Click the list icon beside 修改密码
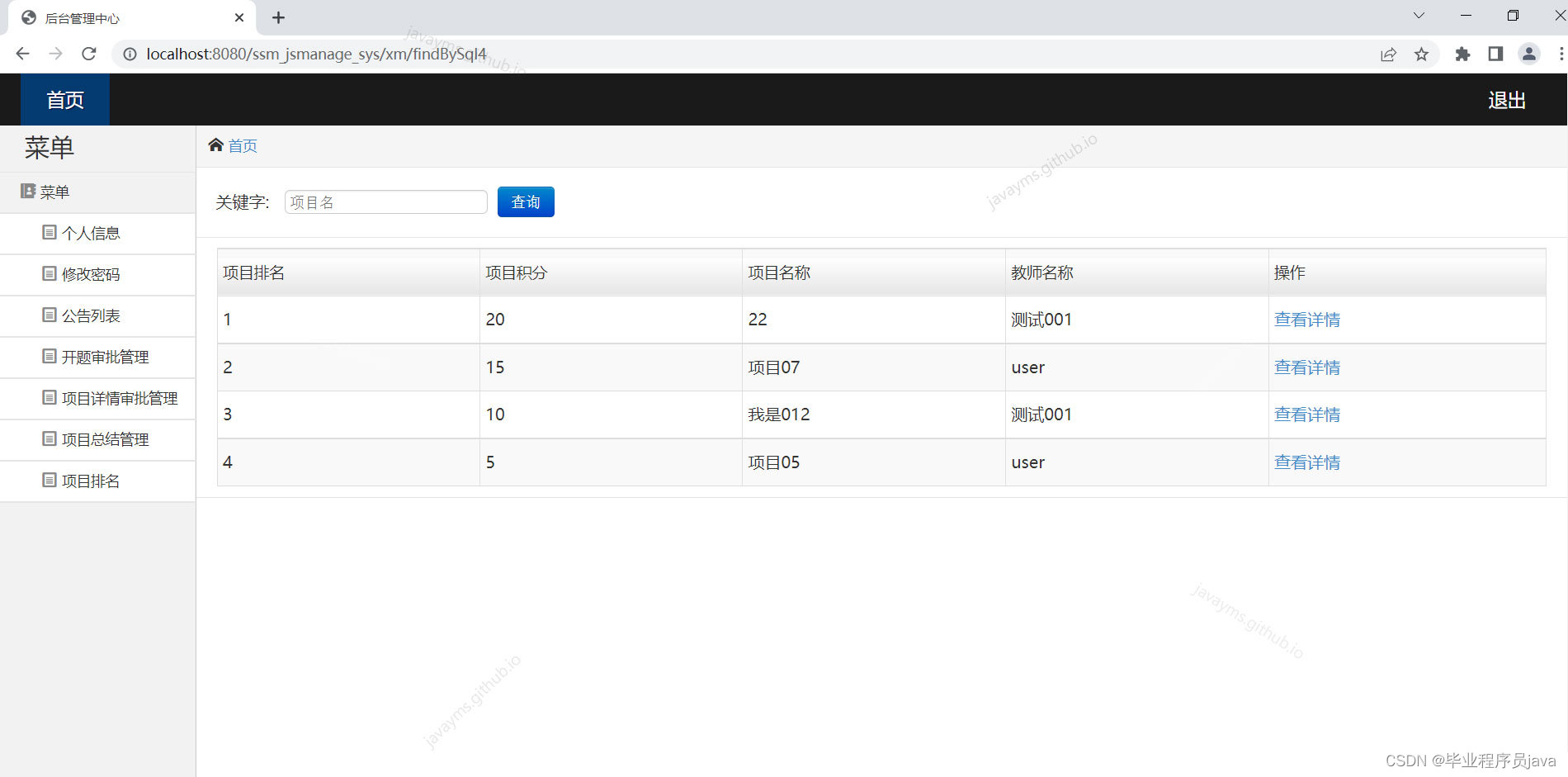Viewport: 1568px width, 777px height. pos(50,274)
